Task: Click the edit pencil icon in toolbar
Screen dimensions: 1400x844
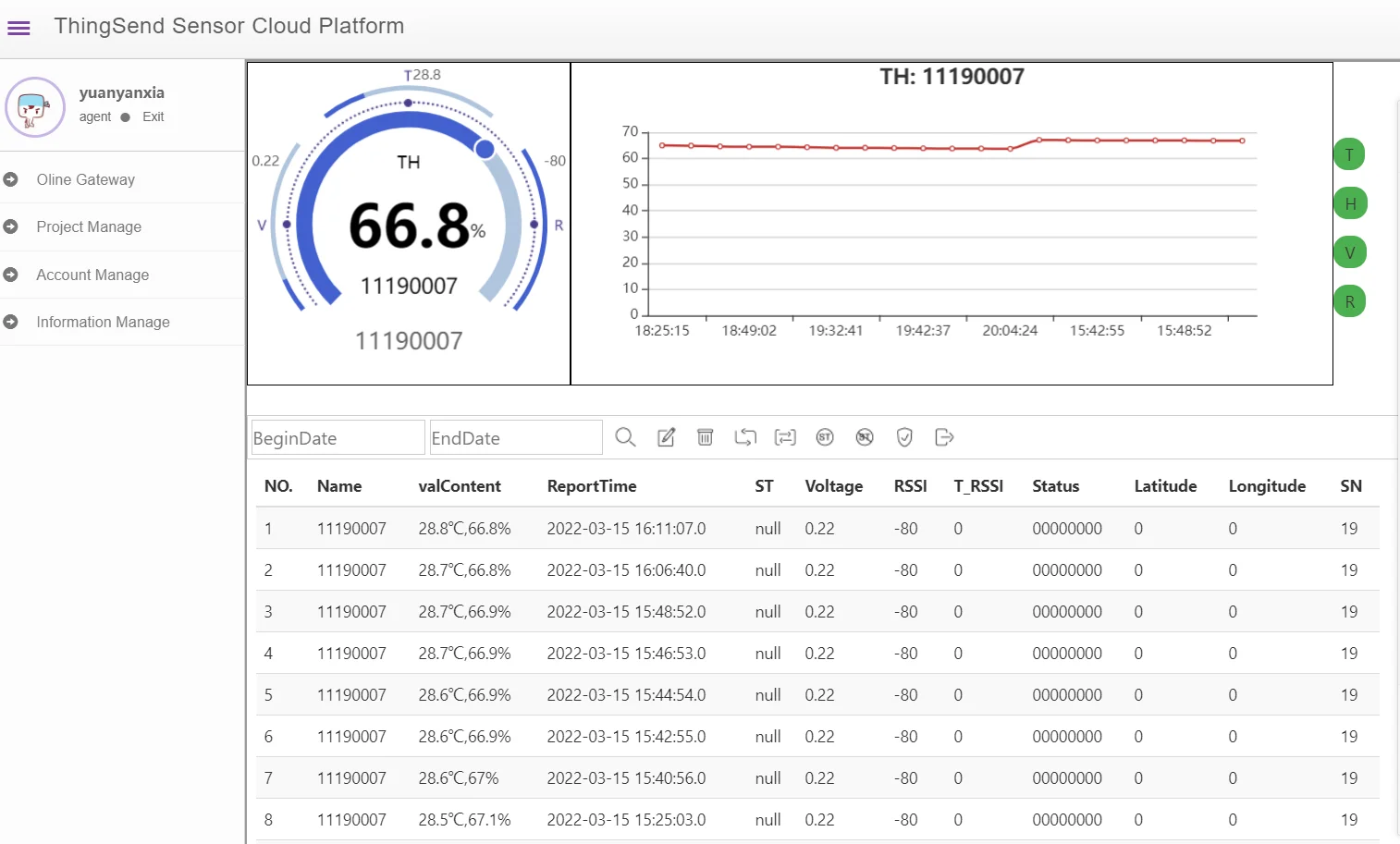Action: [x=666, y=437]
